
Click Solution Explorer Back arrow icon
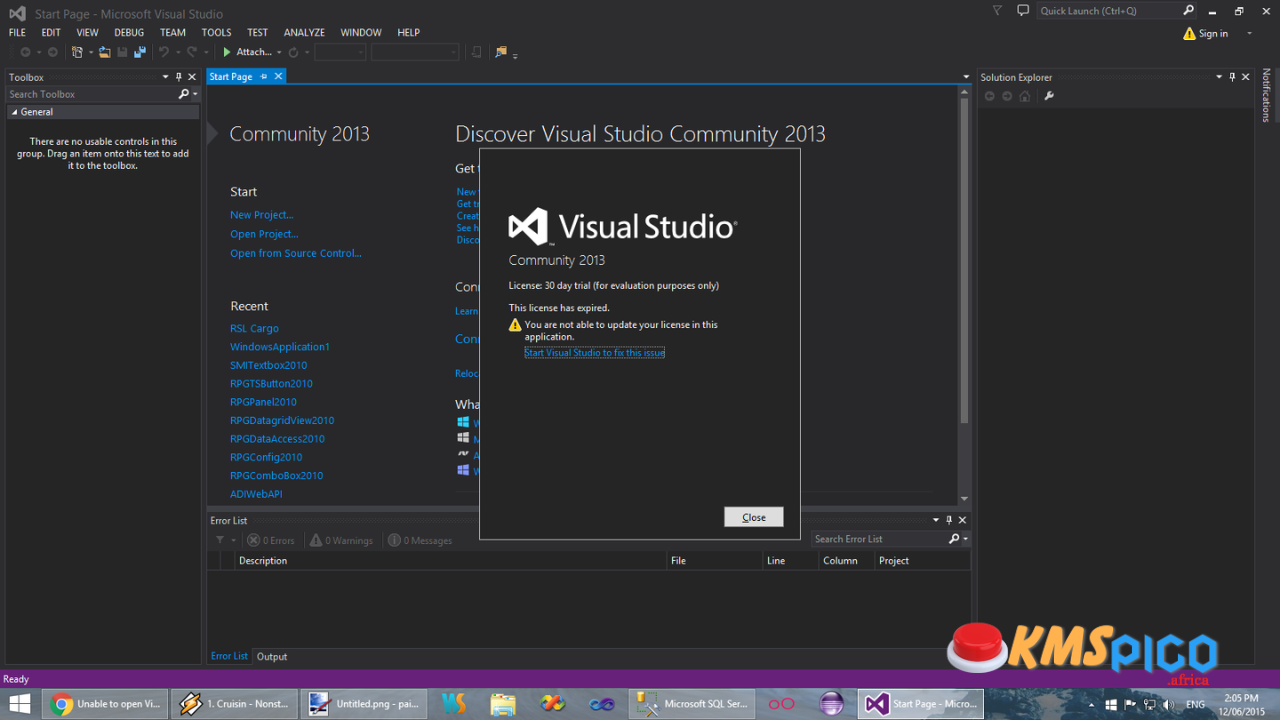(990, 96)
